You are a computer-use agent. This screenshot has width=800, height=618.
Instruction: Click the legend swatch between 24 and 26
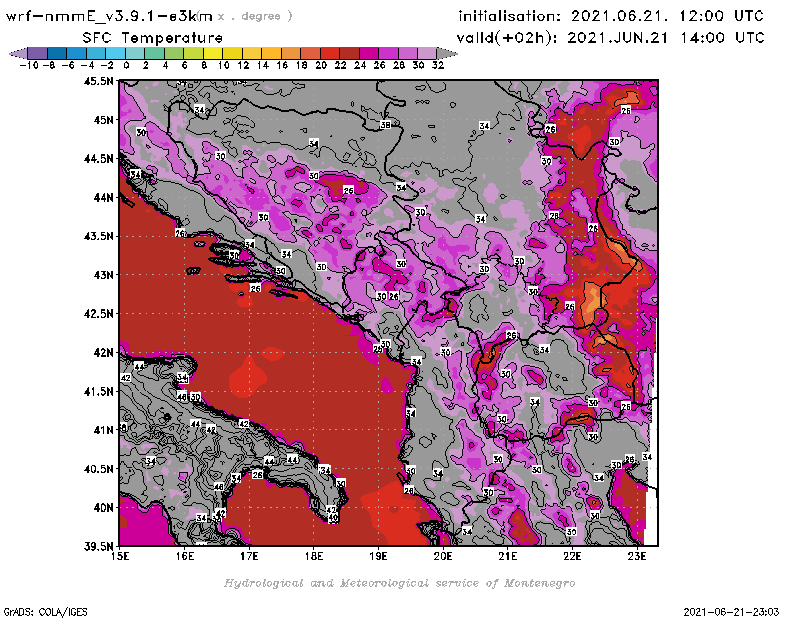click(x=369, y=53)
